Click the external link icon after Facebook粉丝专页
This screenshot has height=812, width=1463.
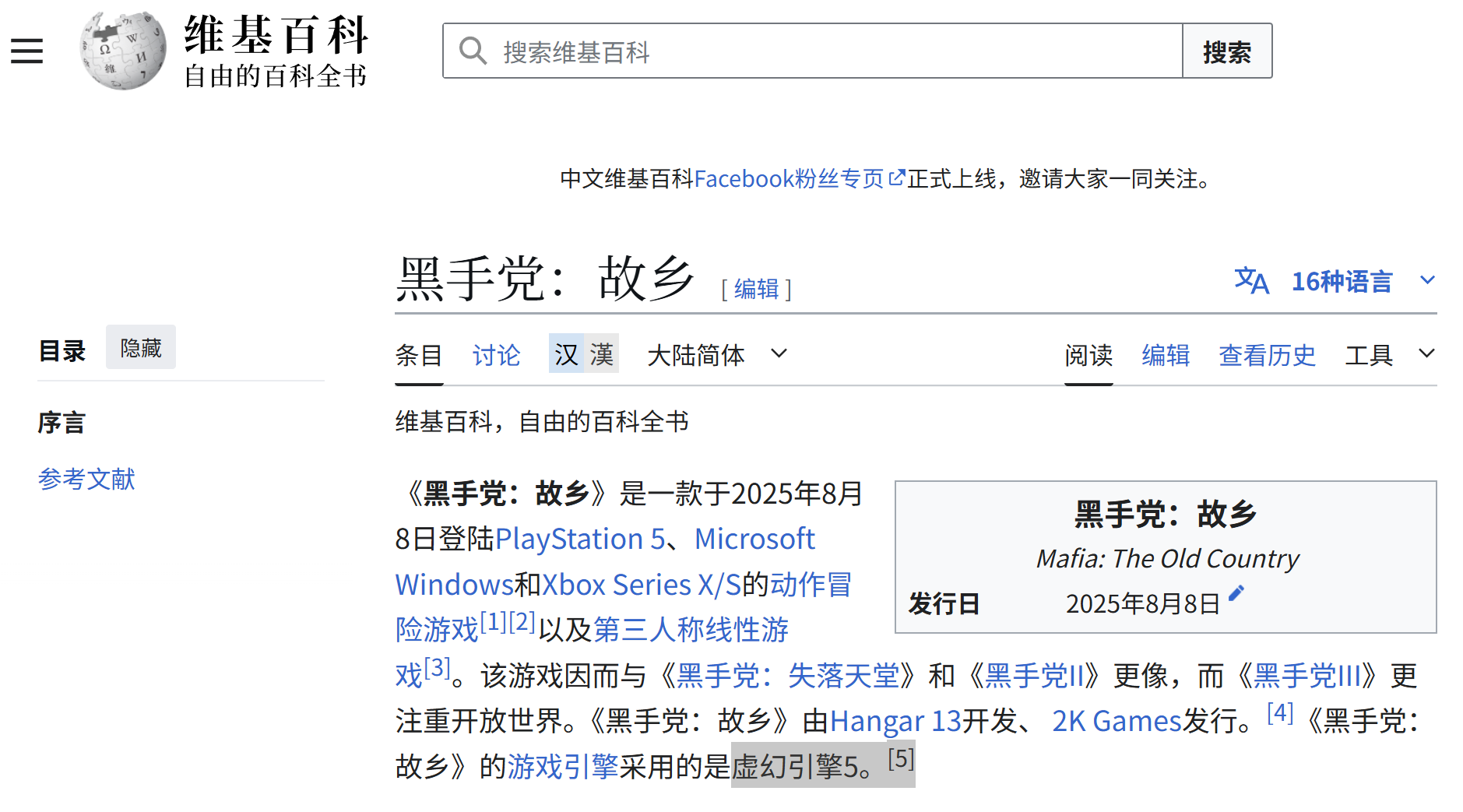click(x=897, y=178)
